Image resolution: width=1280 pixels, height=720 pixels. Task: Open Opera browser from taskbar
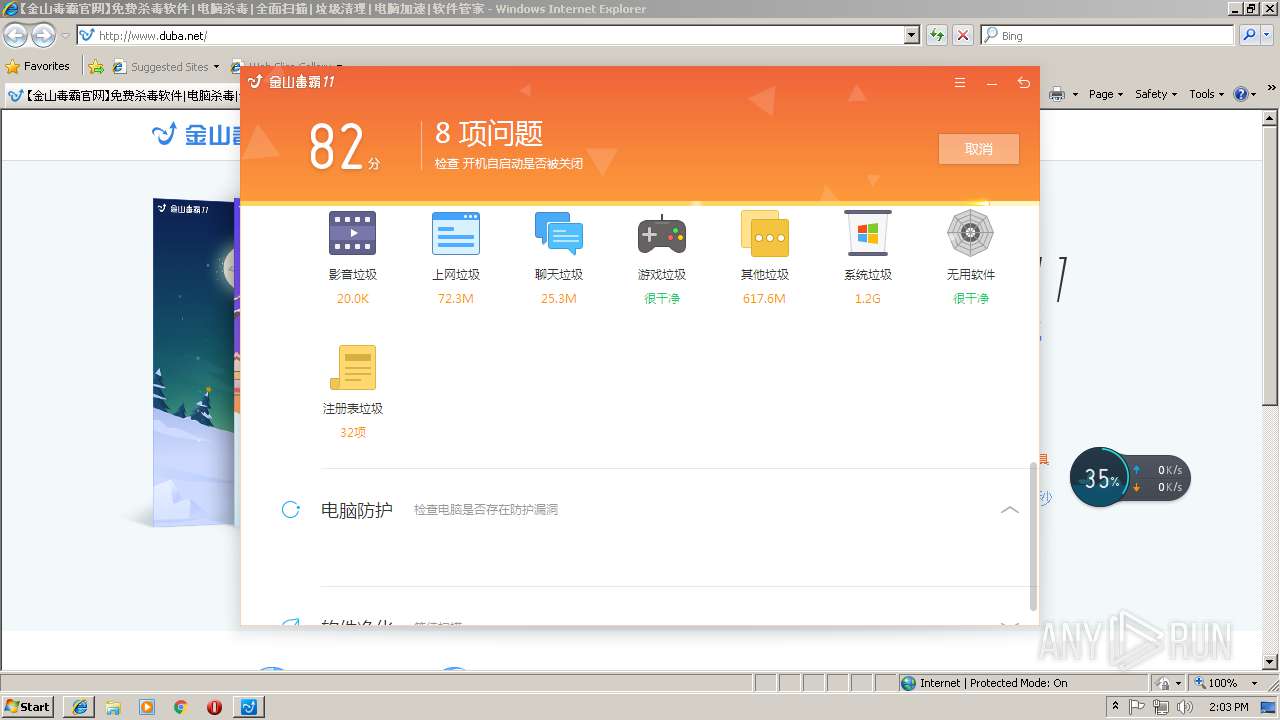tap(214, 707)
